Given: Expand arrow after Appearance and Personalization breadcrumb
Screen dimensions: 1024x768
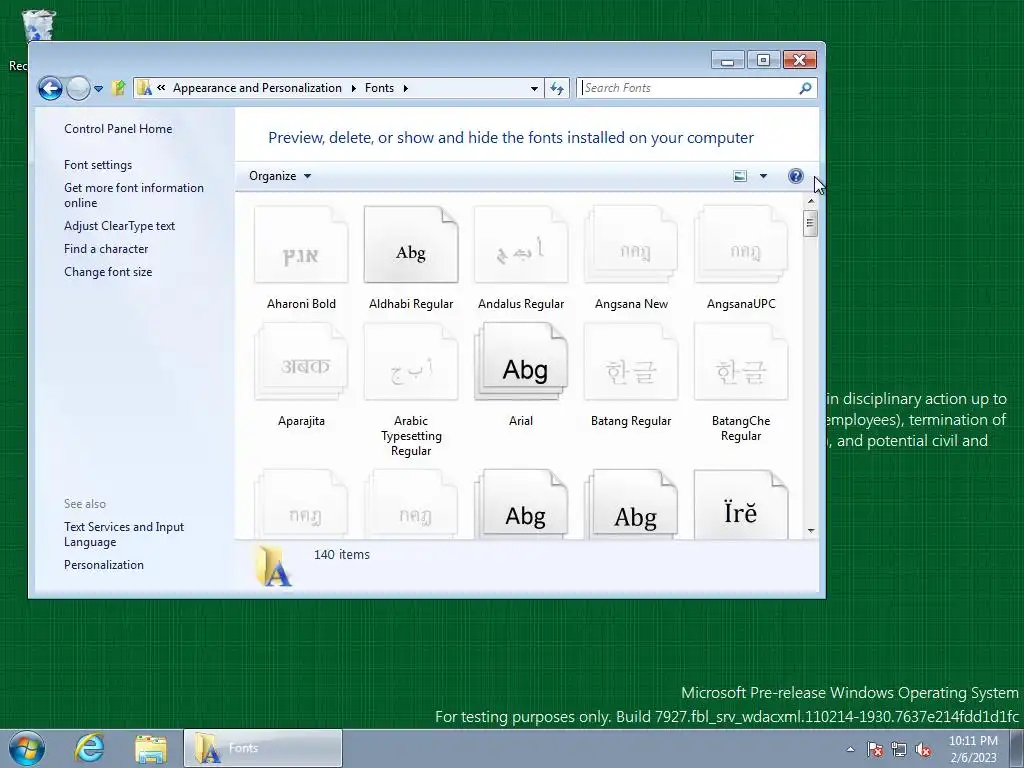Looking at the screenshot, I should pos(353,88).
